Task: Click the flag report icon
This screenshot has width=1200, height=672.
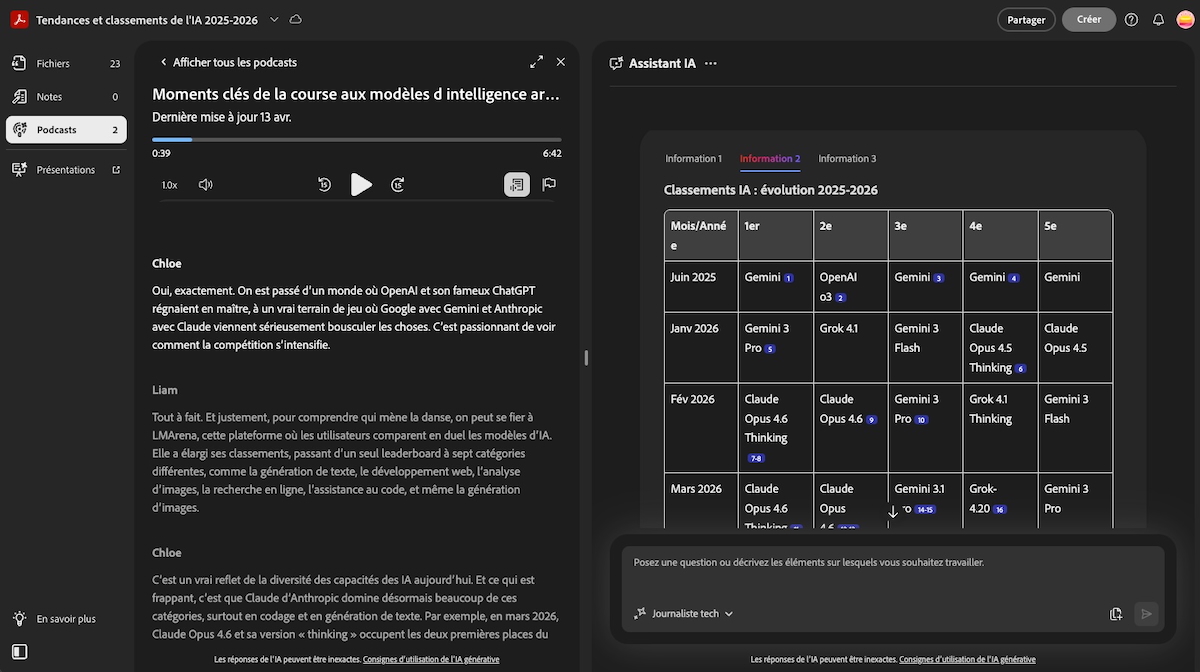Action: 549,184
